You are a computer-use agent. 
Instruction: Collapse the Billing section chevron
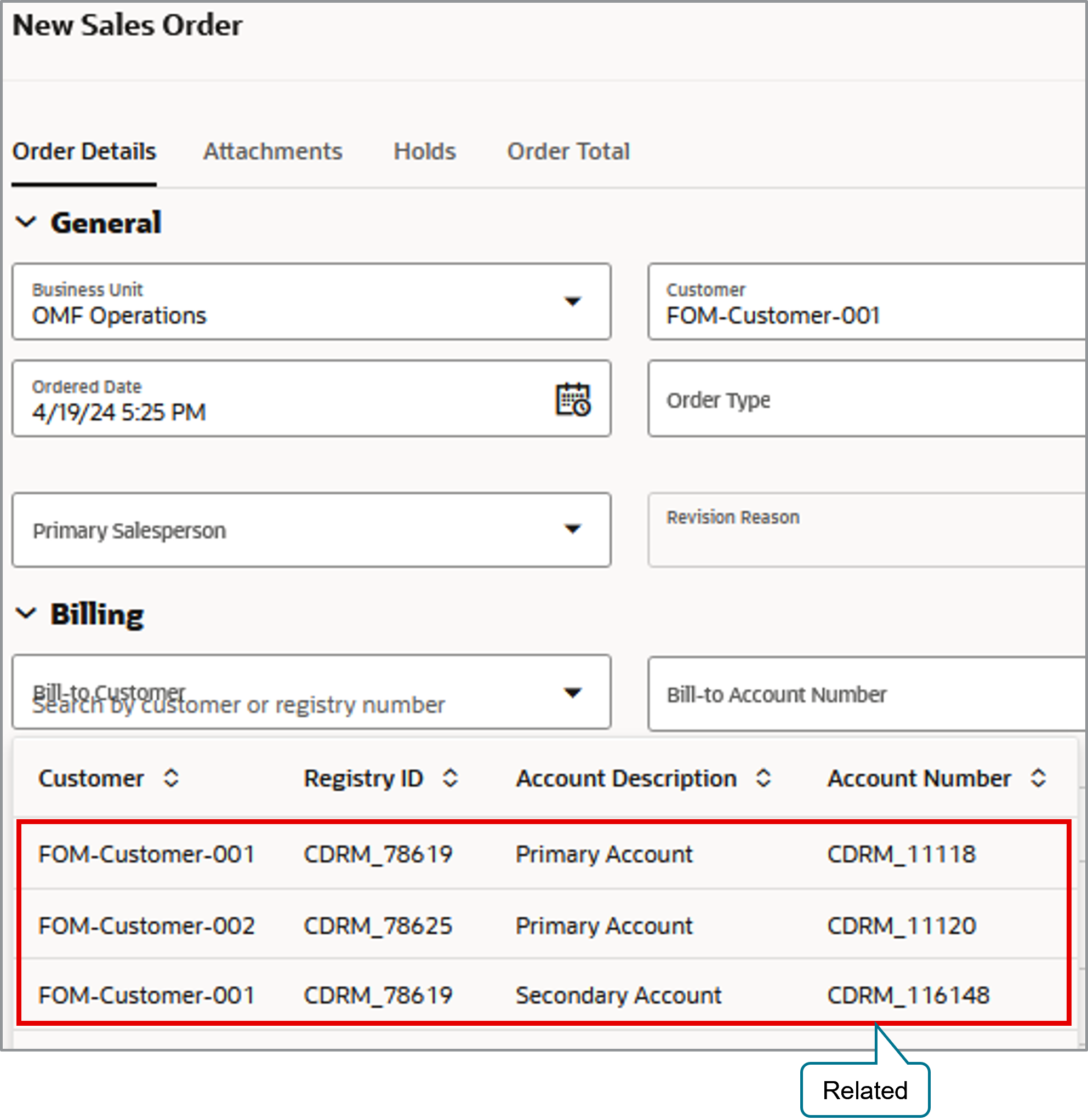click(x=26, y=614)
